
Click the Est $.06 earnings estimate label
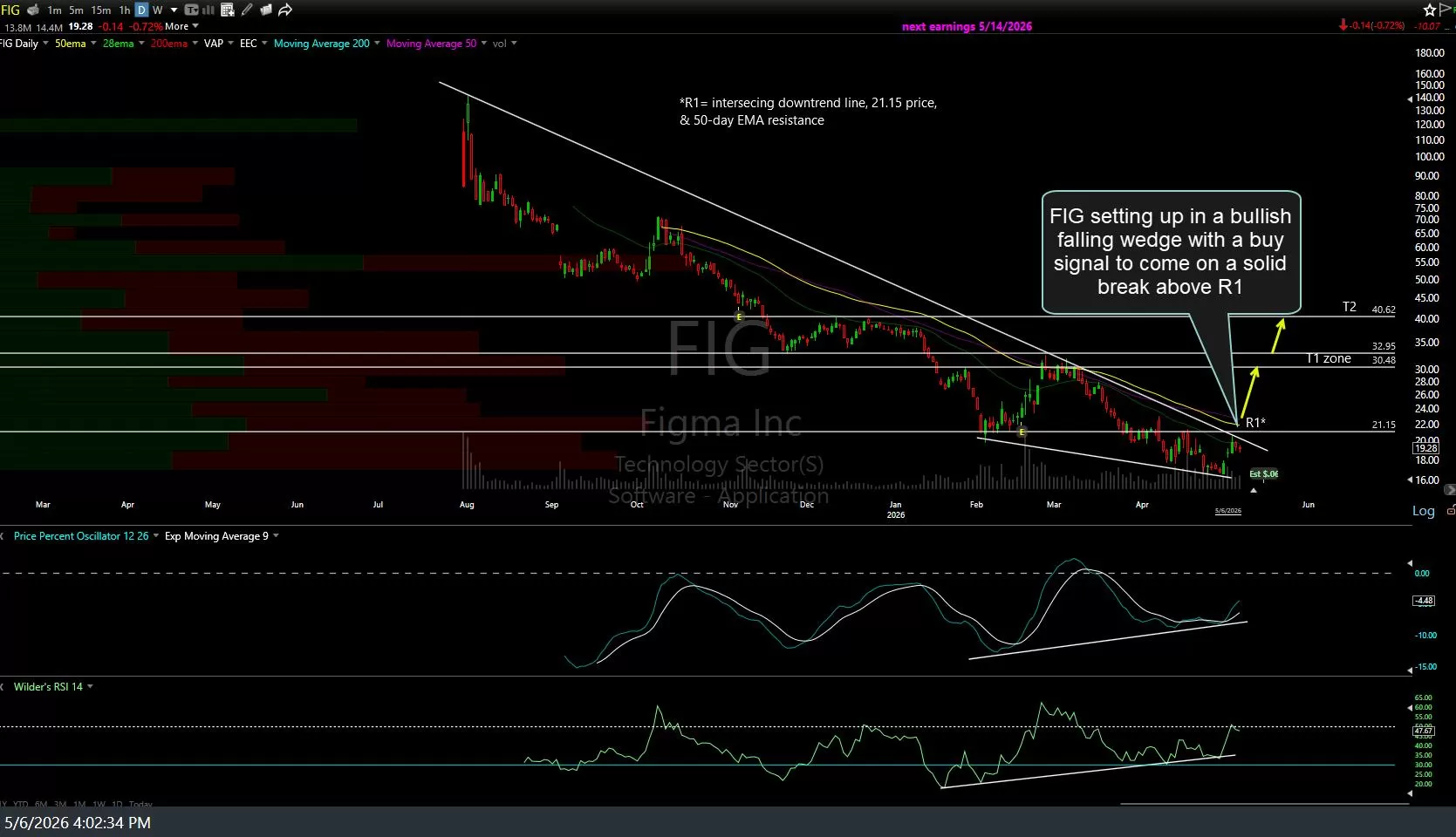tap(1263, 474)
